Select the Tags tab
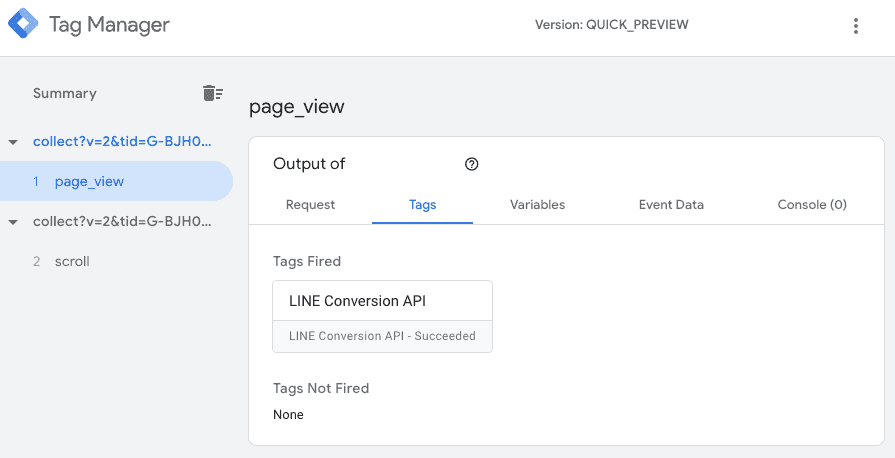 [422, 204]
